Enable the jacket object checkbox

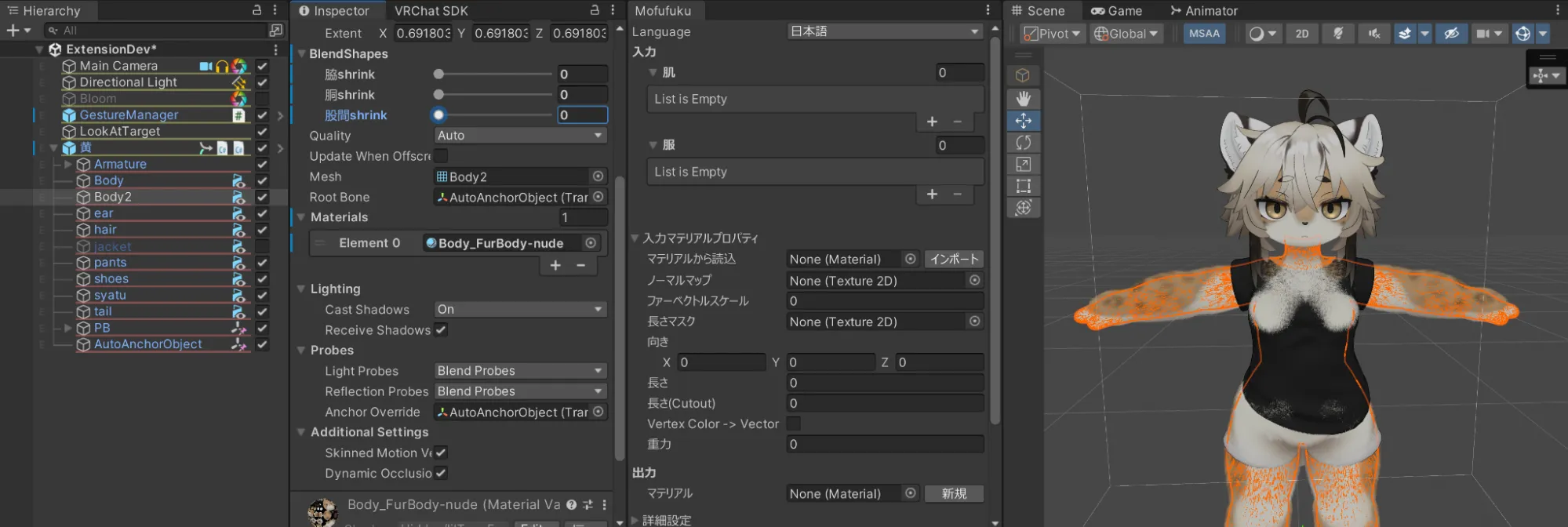point(262,246)
